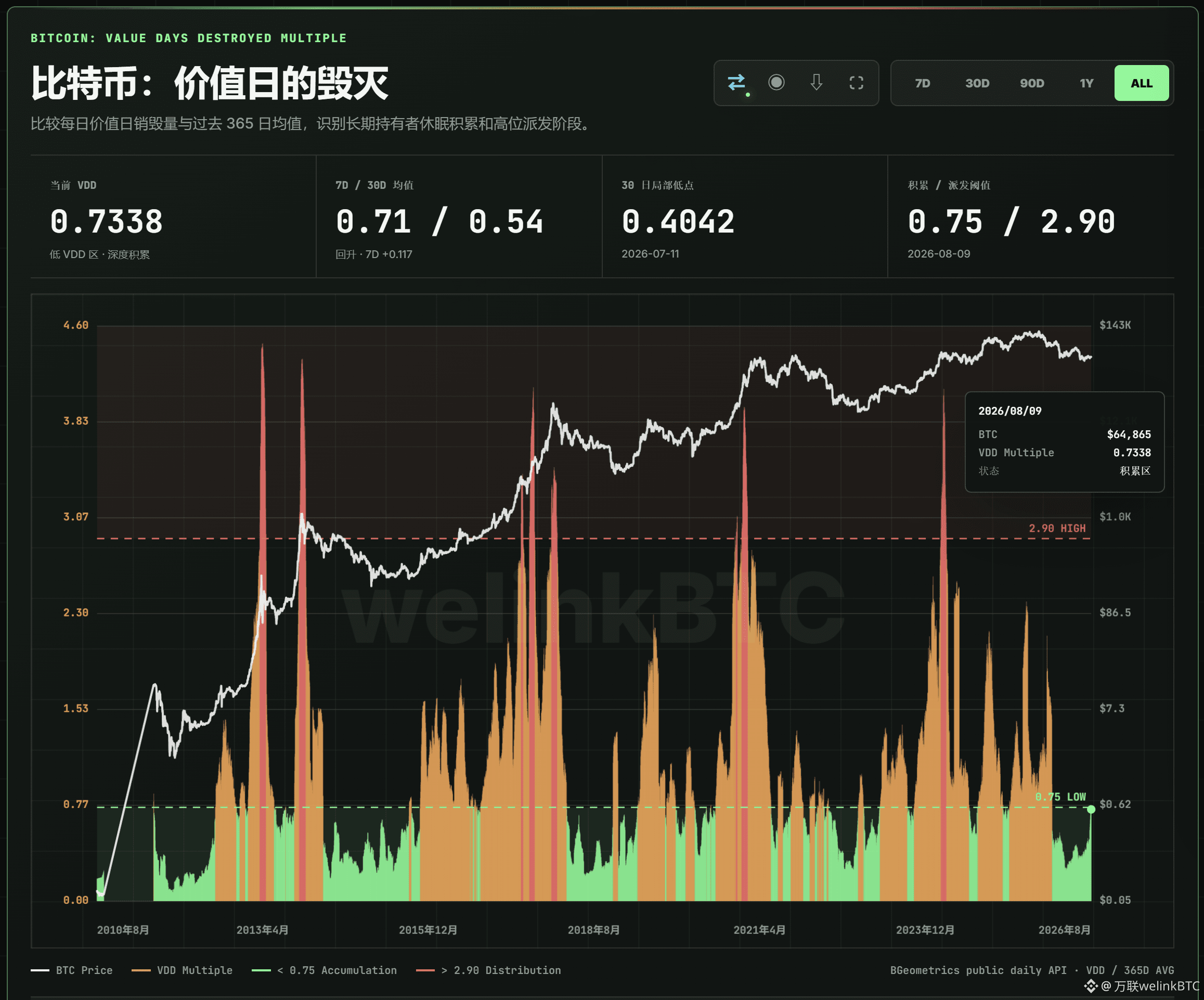Click the '2010年8月' x-axis label
This screenshot has width=1204, height=1000.
pyautogui.click(x=123, y=930)
